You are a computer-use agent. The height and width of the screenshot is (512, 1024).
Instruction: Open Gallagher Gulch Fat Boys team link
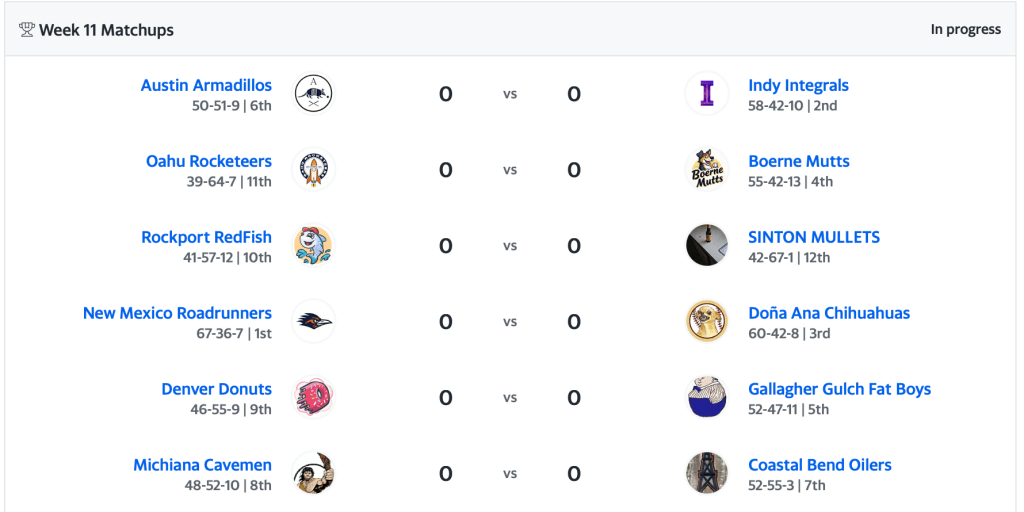tap(839, 389)
